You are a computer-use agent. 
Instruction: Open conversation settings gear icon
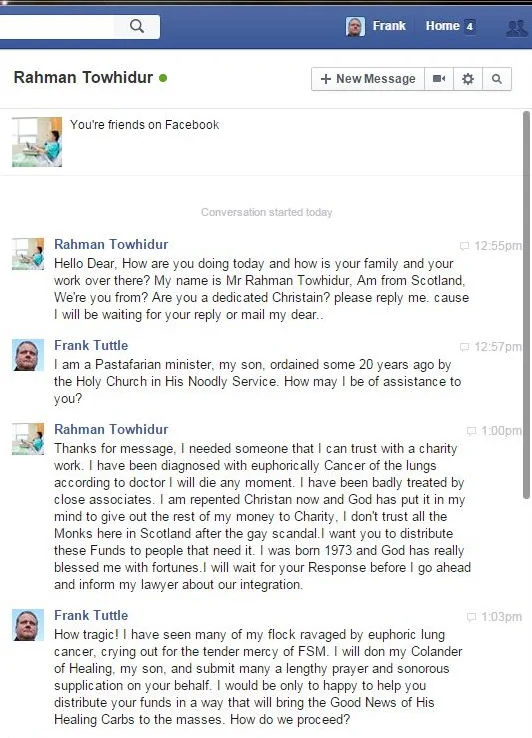coord(468,79)
